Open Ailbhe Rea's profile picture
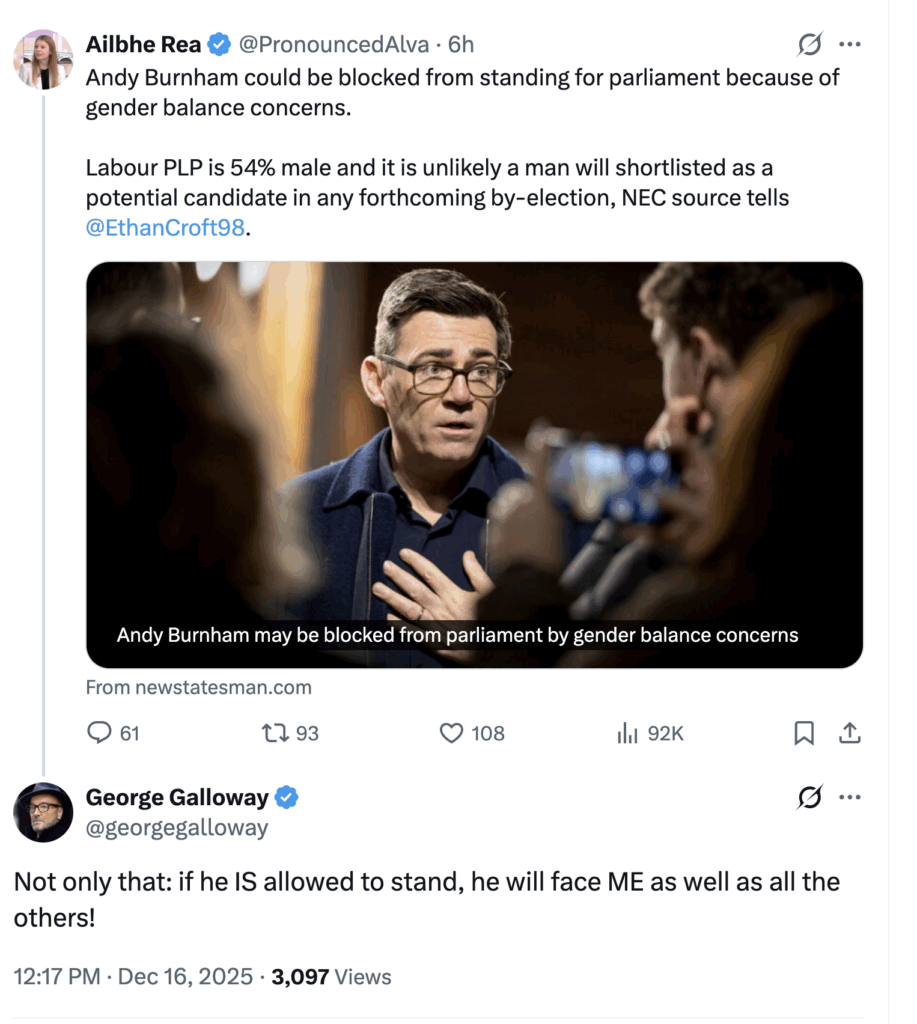Screen dimensions: 917x1024 point(43,60)
